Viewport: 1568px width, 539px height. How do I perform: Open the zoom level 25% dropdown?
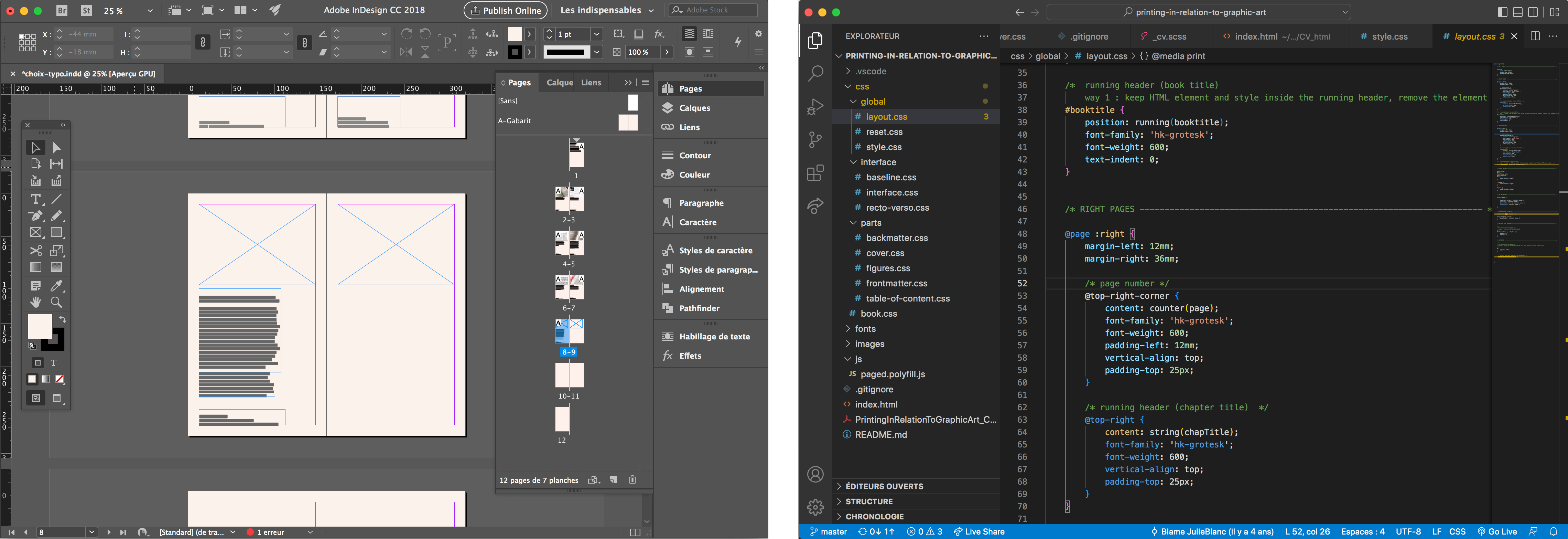150,10
